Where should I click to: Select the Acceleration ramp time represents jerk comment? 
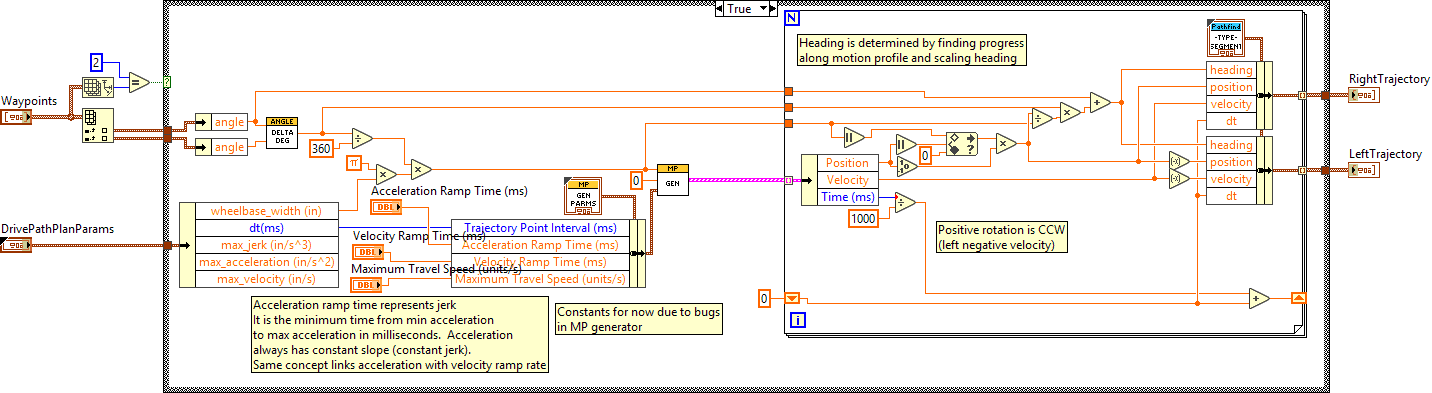point(399,334)
